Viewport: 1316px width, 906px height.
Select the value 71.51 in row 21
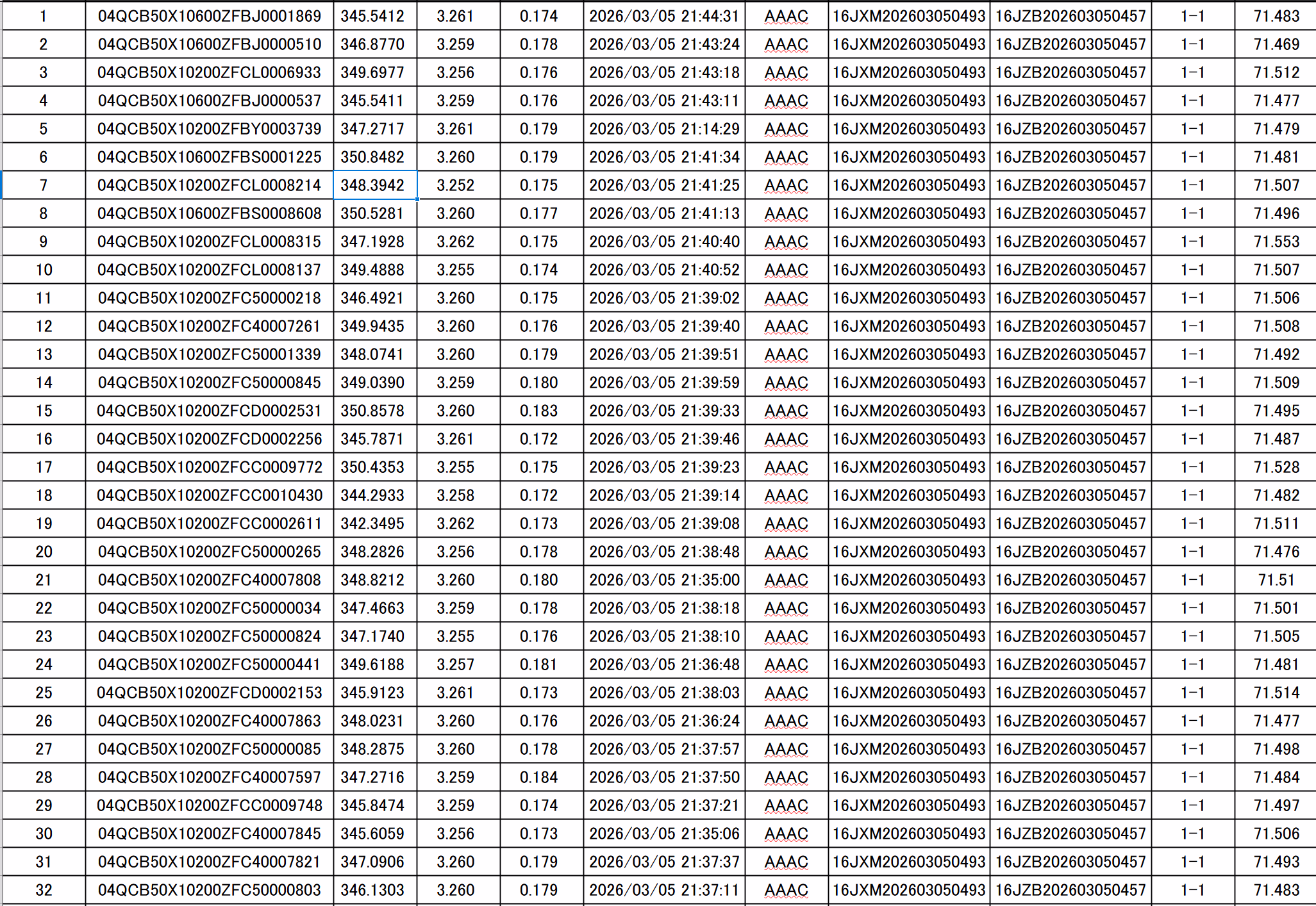1276,580
